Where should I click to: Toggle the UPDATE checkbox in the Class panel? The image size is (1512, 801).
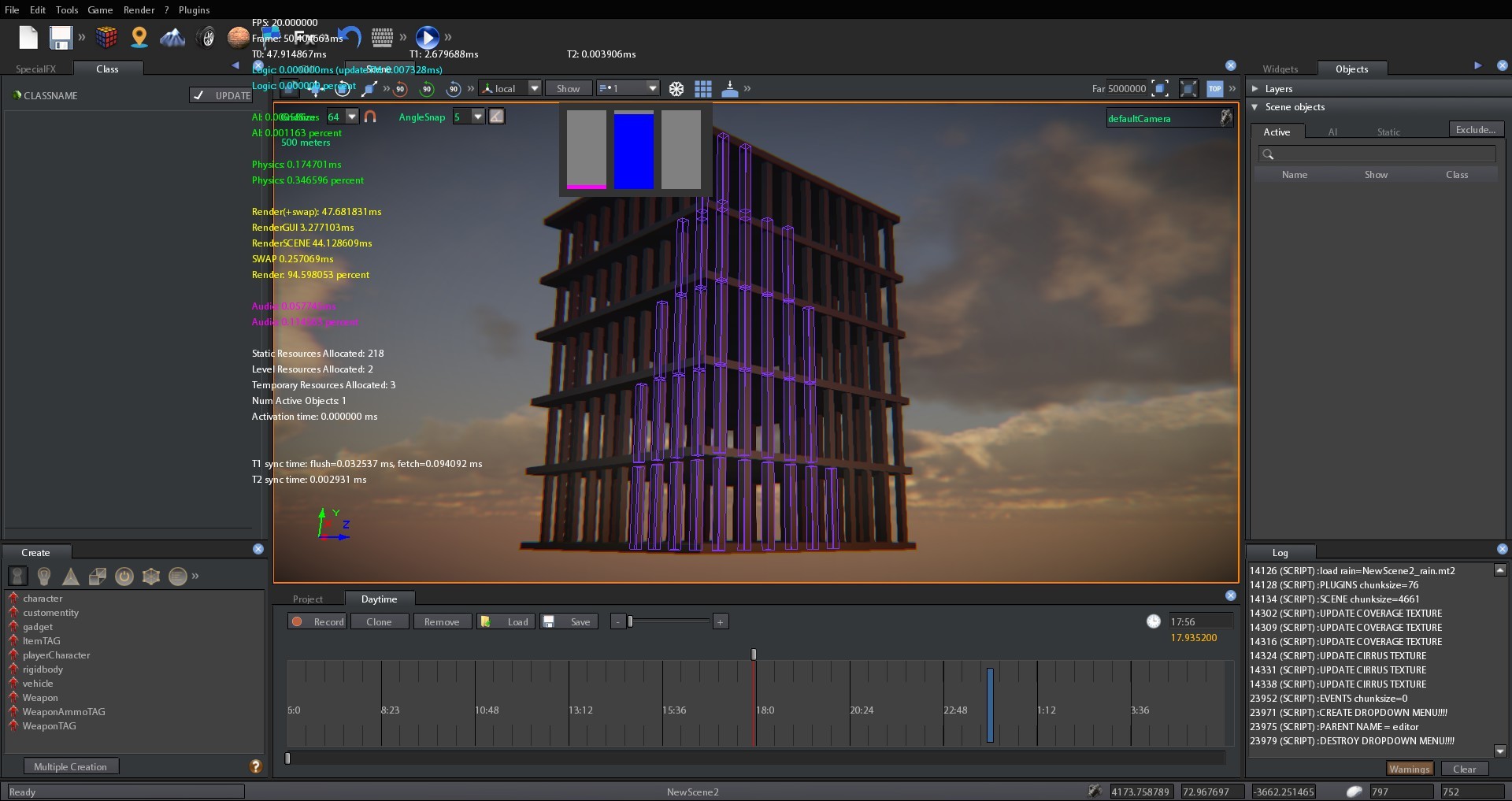coord(199,95)
